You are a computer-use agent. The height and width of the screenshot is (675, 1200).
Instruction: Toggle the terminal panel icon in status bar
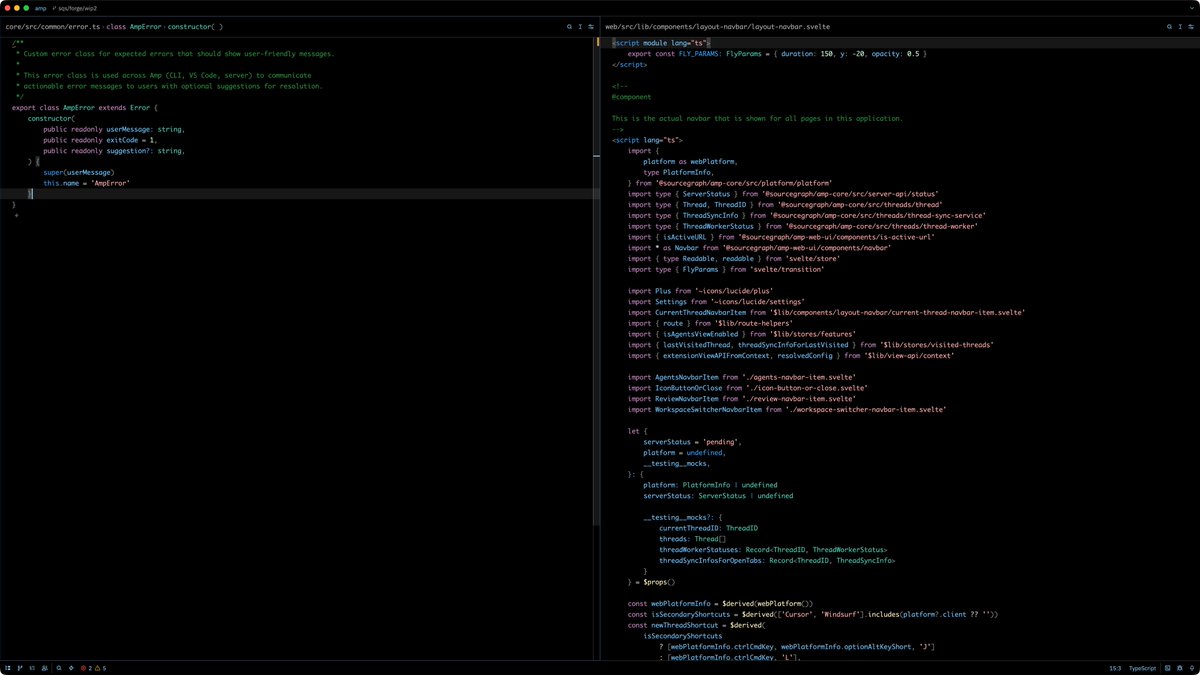pos(1167,668)
